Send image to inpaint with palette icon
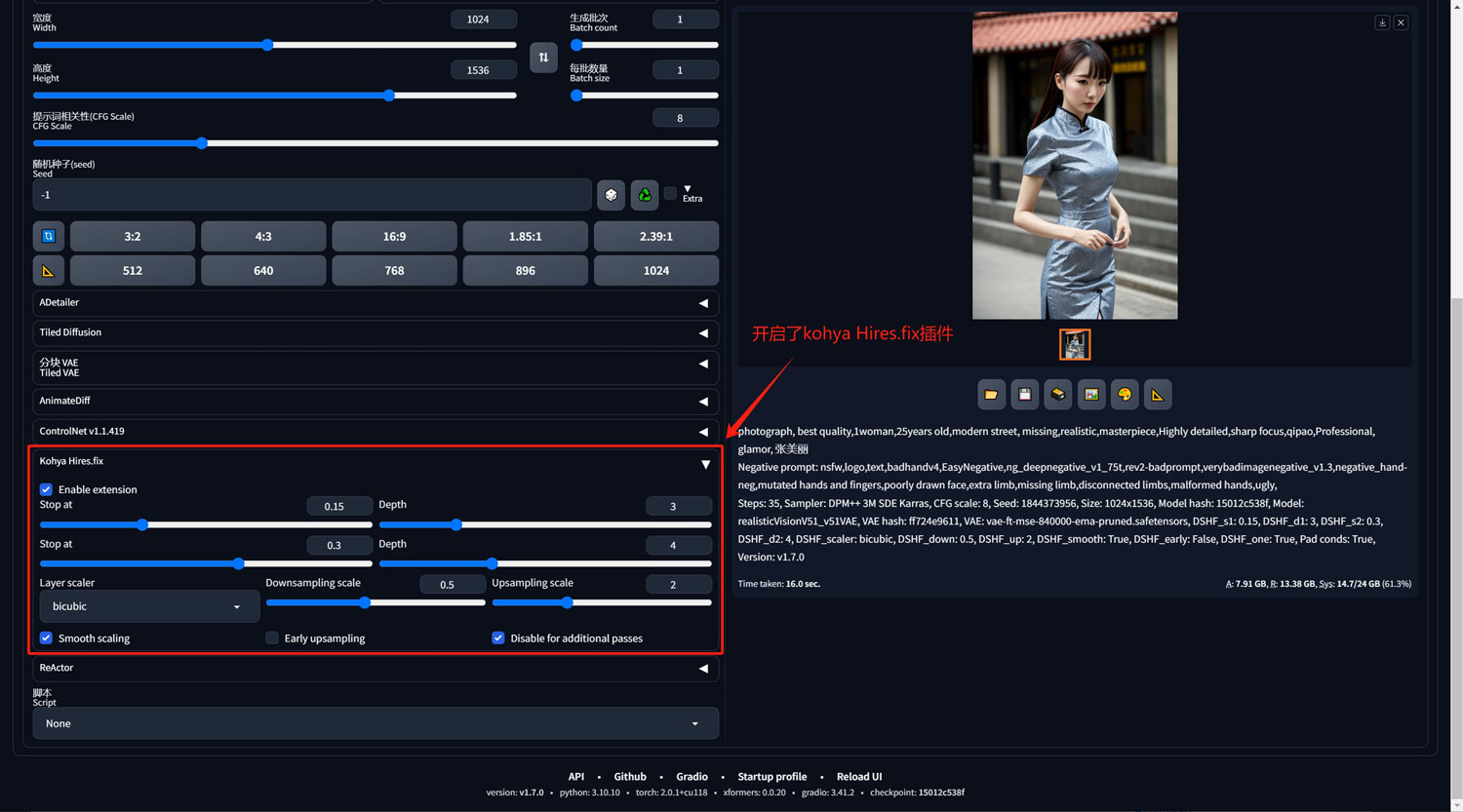 [1125, 395]
